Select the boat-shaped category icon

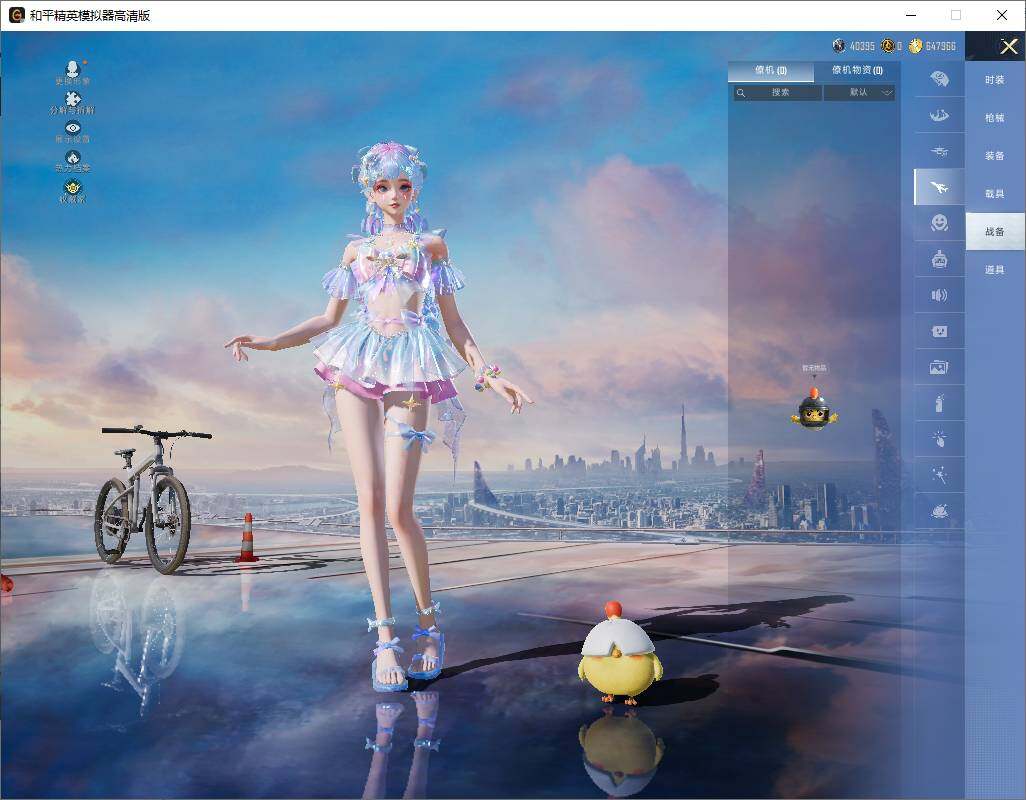tap(939, 116)
